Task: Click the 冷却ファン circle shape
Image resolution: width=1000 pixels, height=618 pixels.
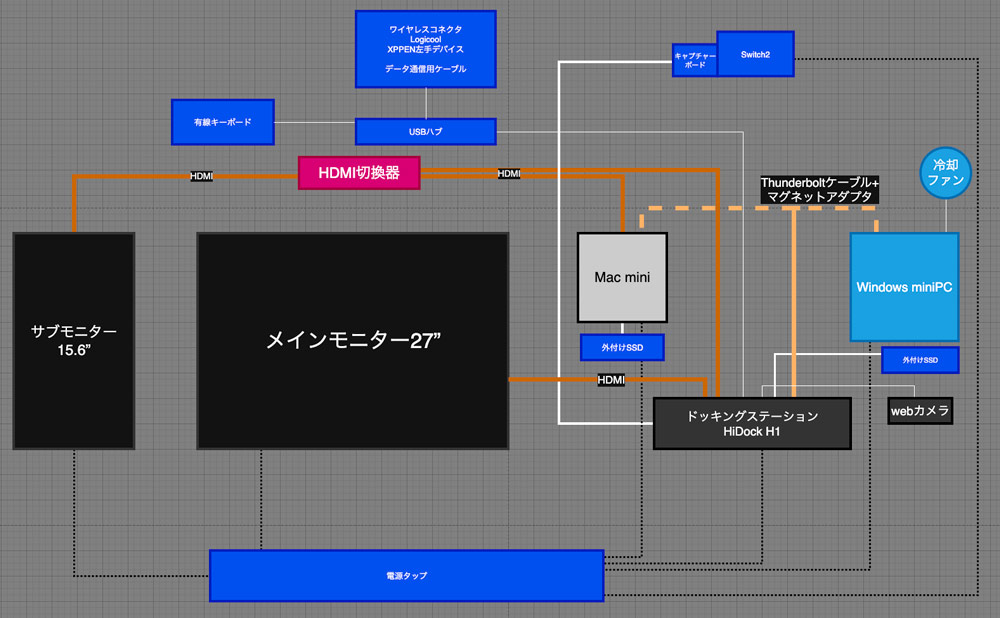Action: click(944, 172)
